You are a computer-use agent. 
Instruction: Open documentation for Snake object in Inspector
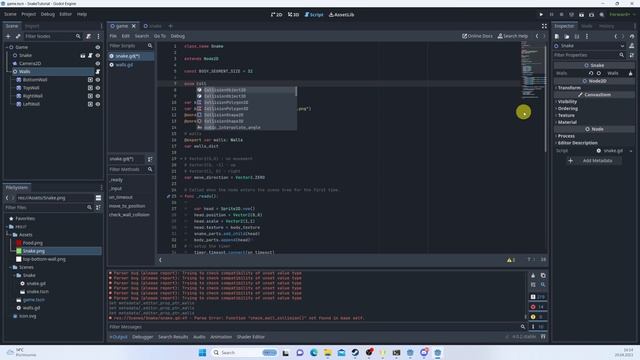coord(632,46)
